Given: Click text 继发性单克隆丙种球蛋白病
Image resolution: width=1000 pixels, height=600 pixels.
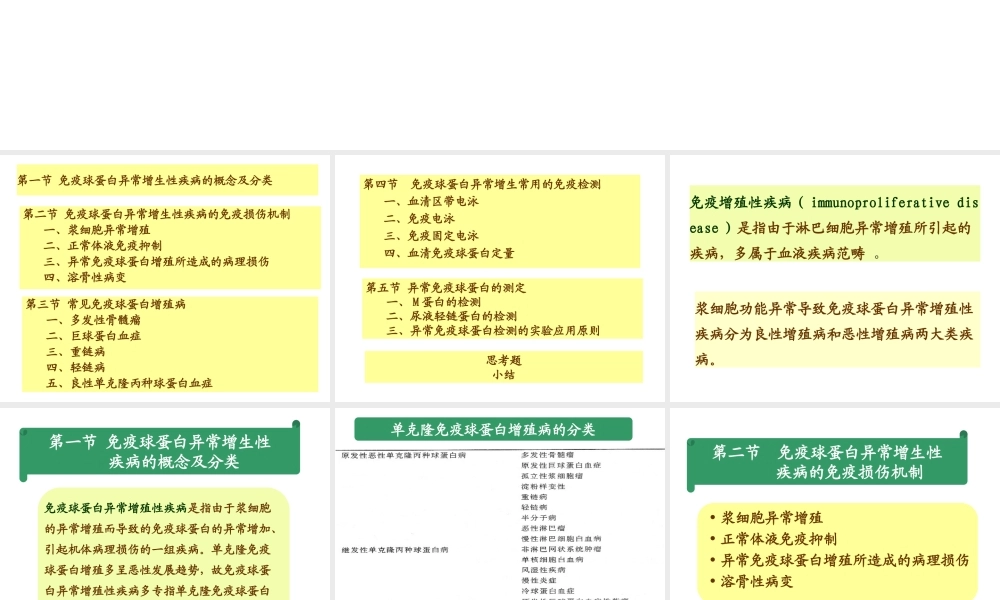Looking at the screenshot, I should coord(394,549).
